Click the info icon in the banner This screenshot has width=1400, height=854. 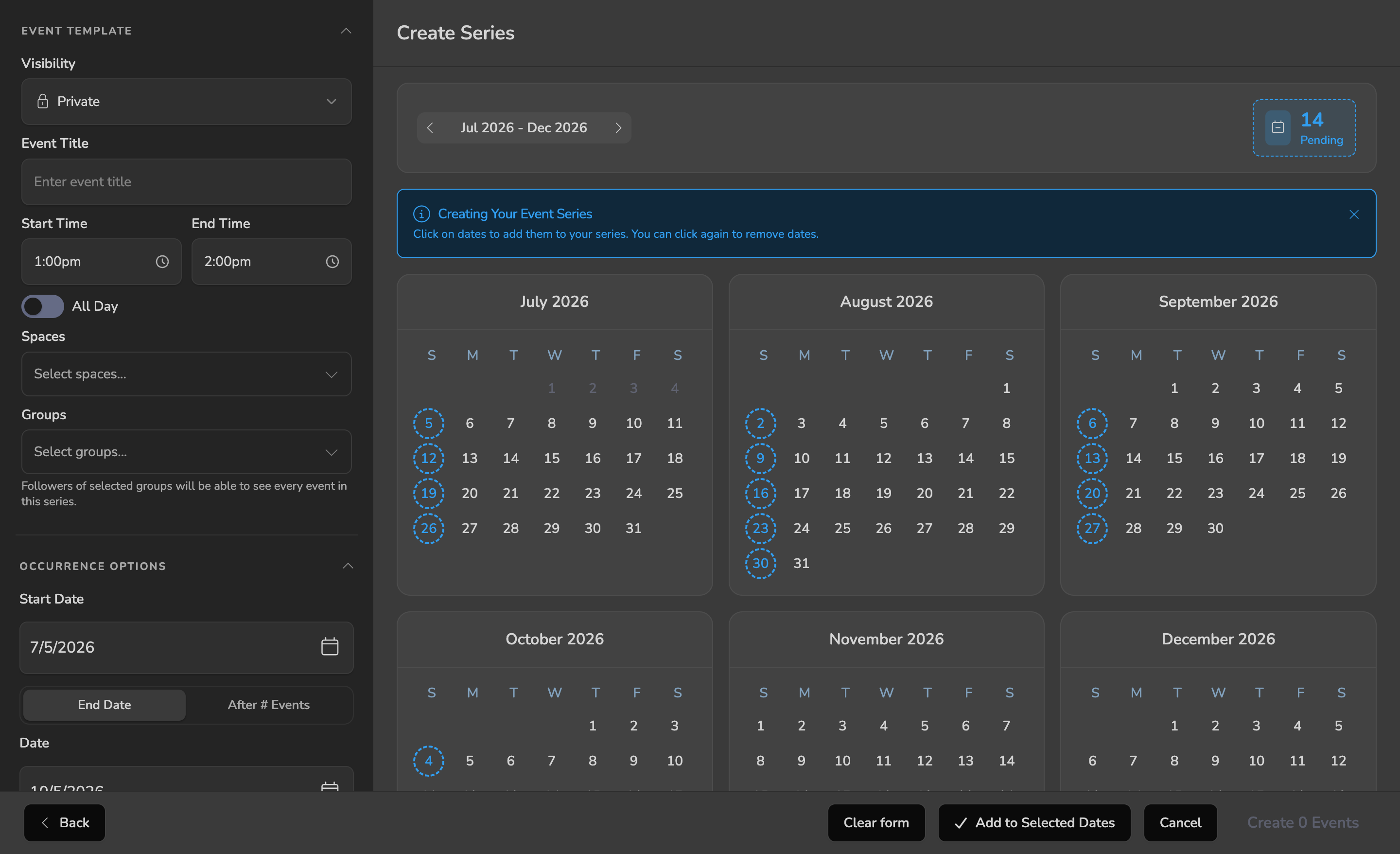point(421,214)
